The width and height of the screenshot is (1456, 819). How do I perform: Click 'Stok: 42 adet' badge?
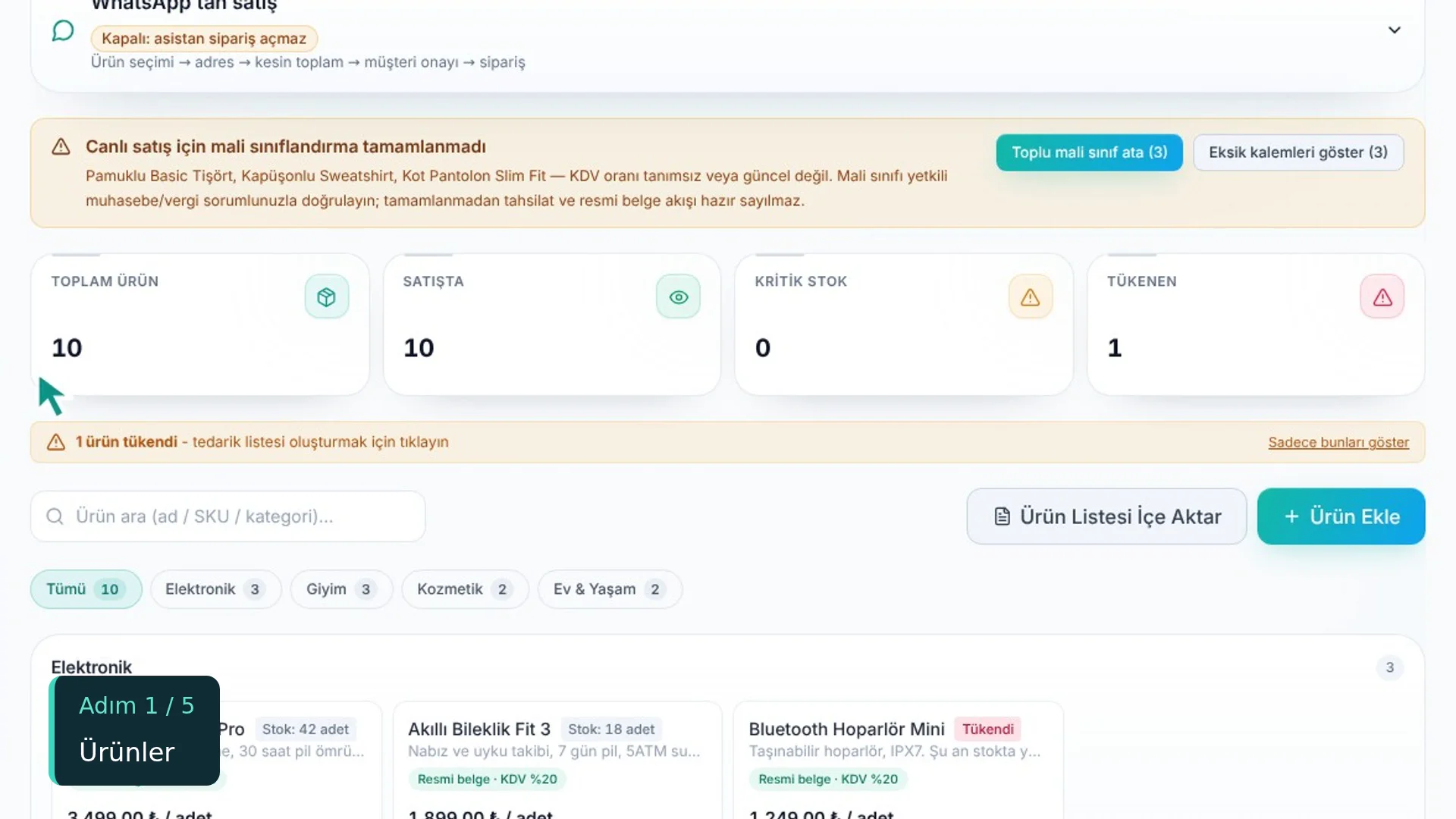tap(306, 730)
